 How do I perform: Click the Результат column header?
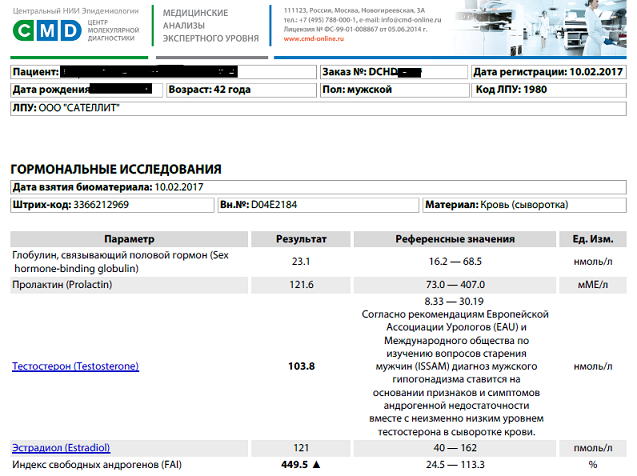[x=301, y=239]
